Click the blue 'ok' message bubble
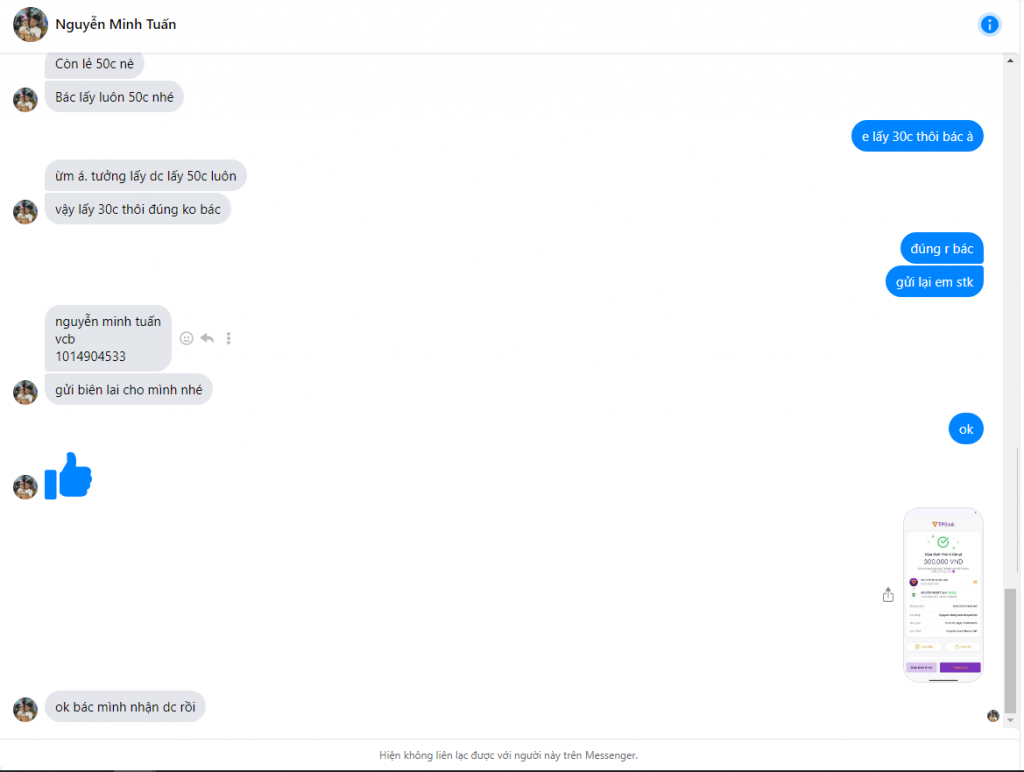The image size is (1024, 772). [966, 429]
